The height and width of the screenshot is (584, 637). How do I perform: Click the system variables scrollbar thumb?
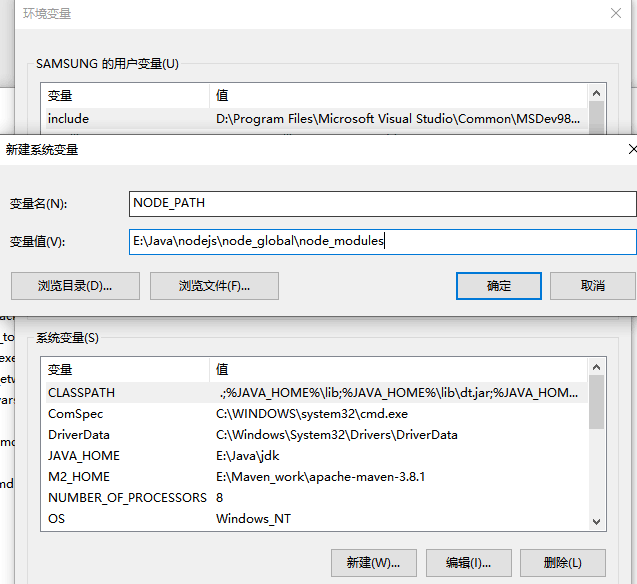pyautogui.click(x=596, y=402)
